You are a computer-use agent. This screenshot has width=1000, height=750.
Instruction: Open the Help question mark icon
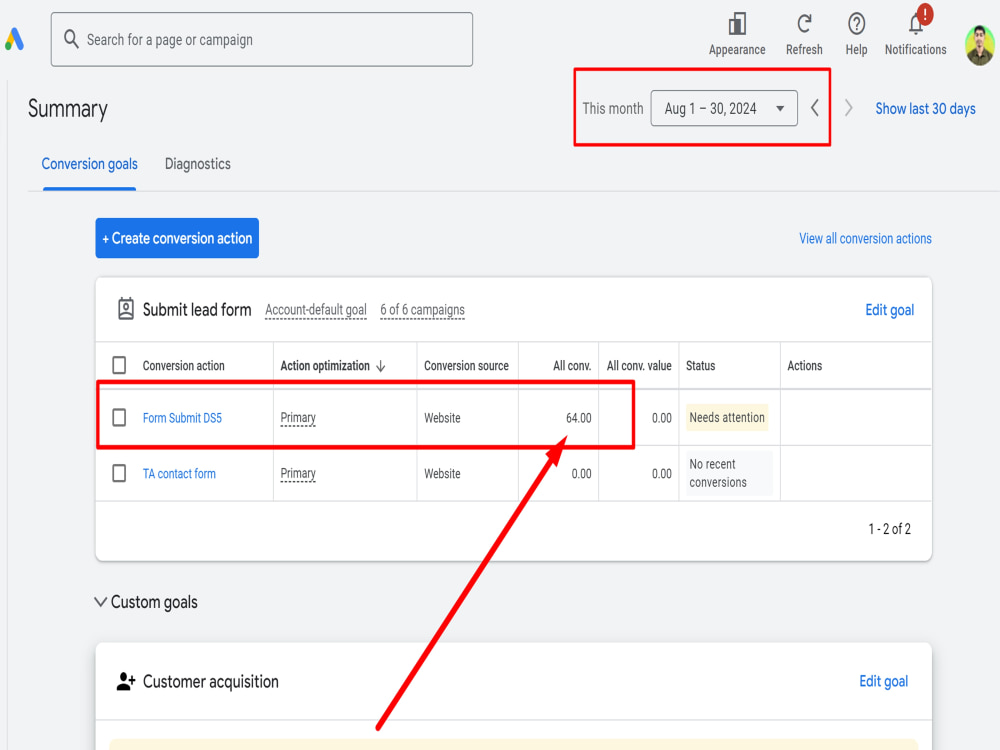click(857, 24)
